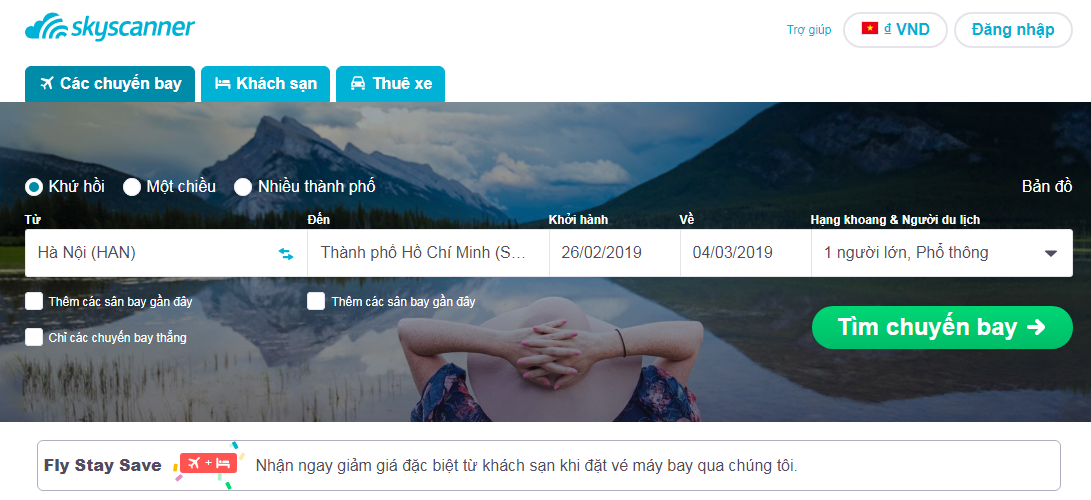Click the bed icon on the Khách sạn tab
The image size is (1091, 500).
(x=223, y=84)
